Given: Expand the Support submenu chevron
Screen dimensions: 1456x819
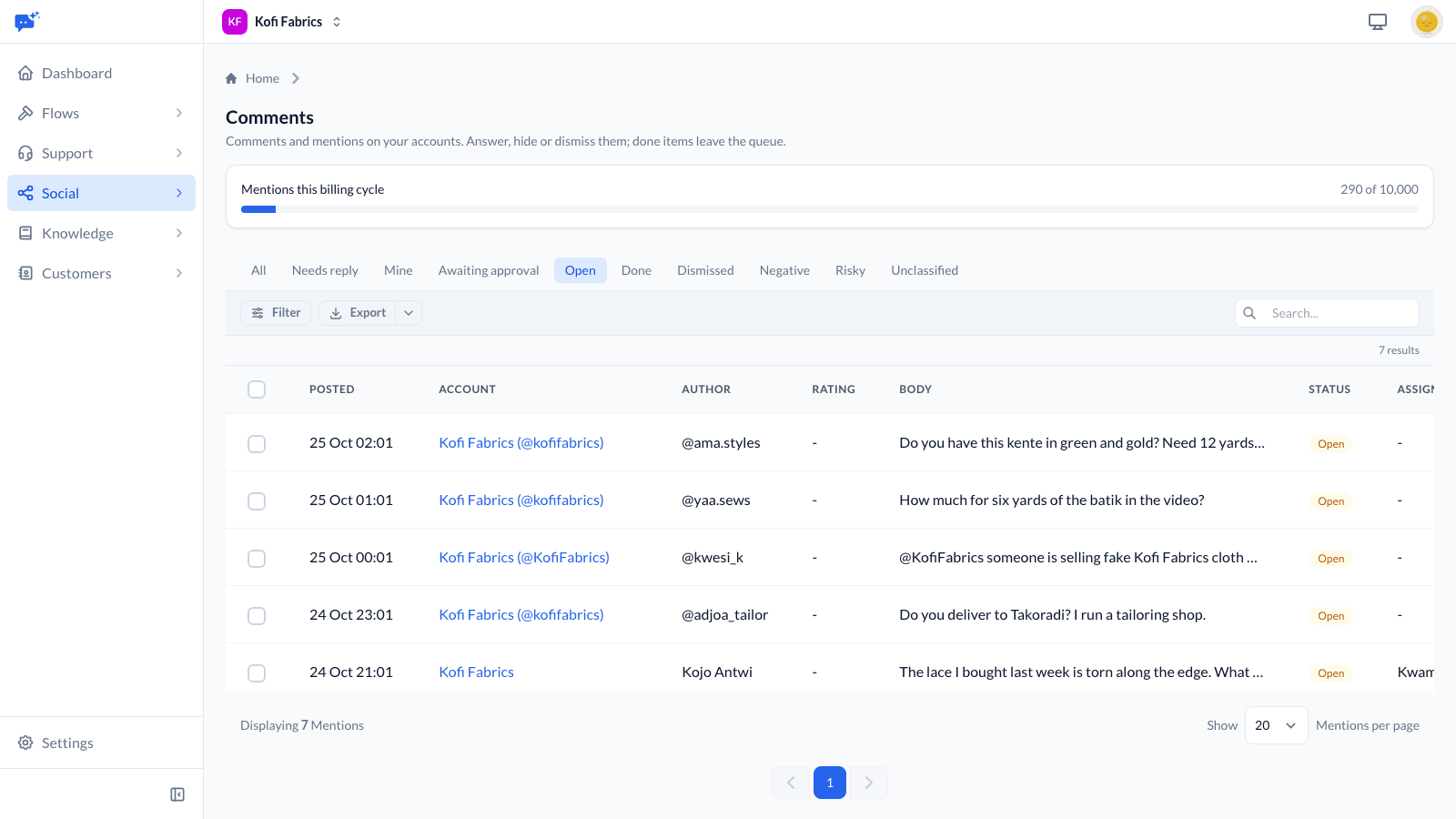Looking at the screenshot, I should pyautogui.click(x=179, y=153).
